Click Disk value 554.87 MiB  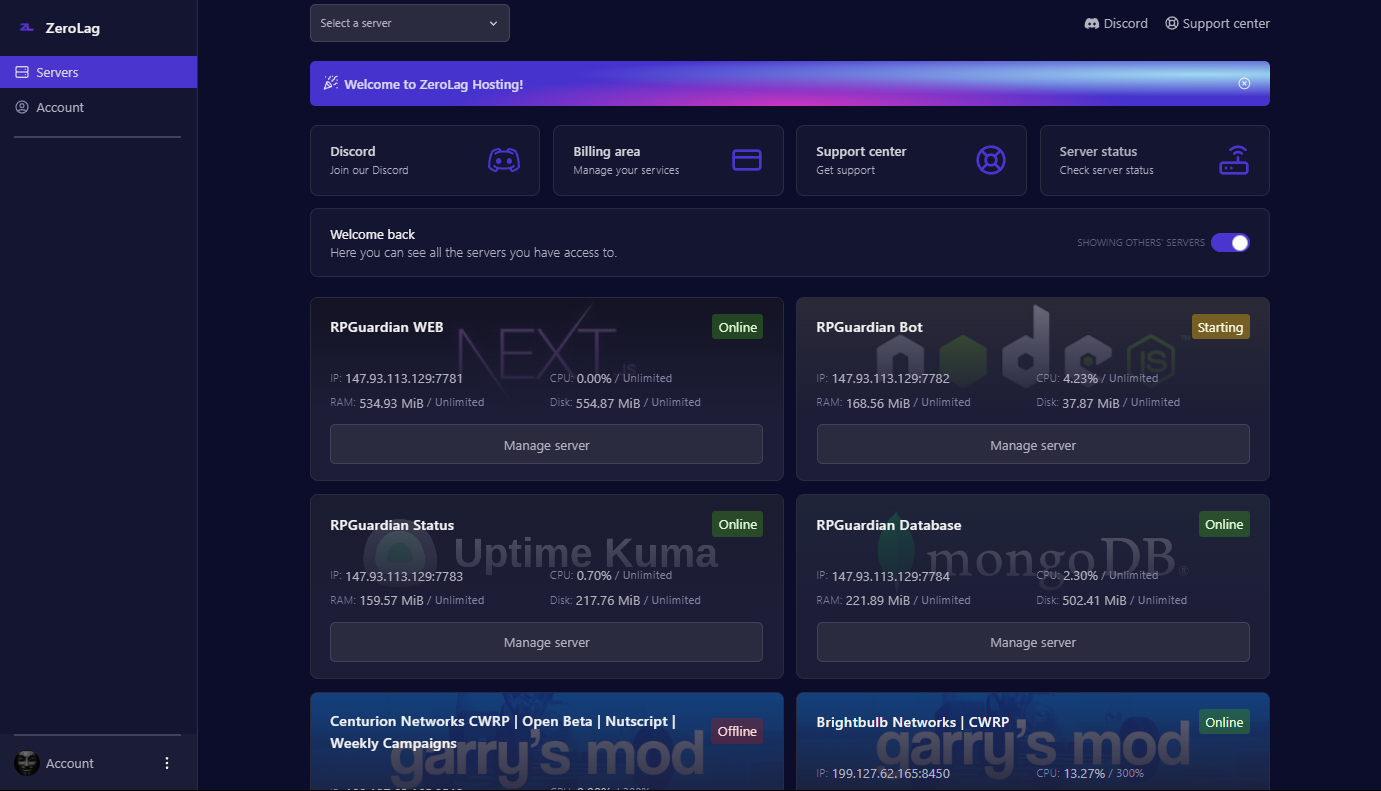(608, 403)
